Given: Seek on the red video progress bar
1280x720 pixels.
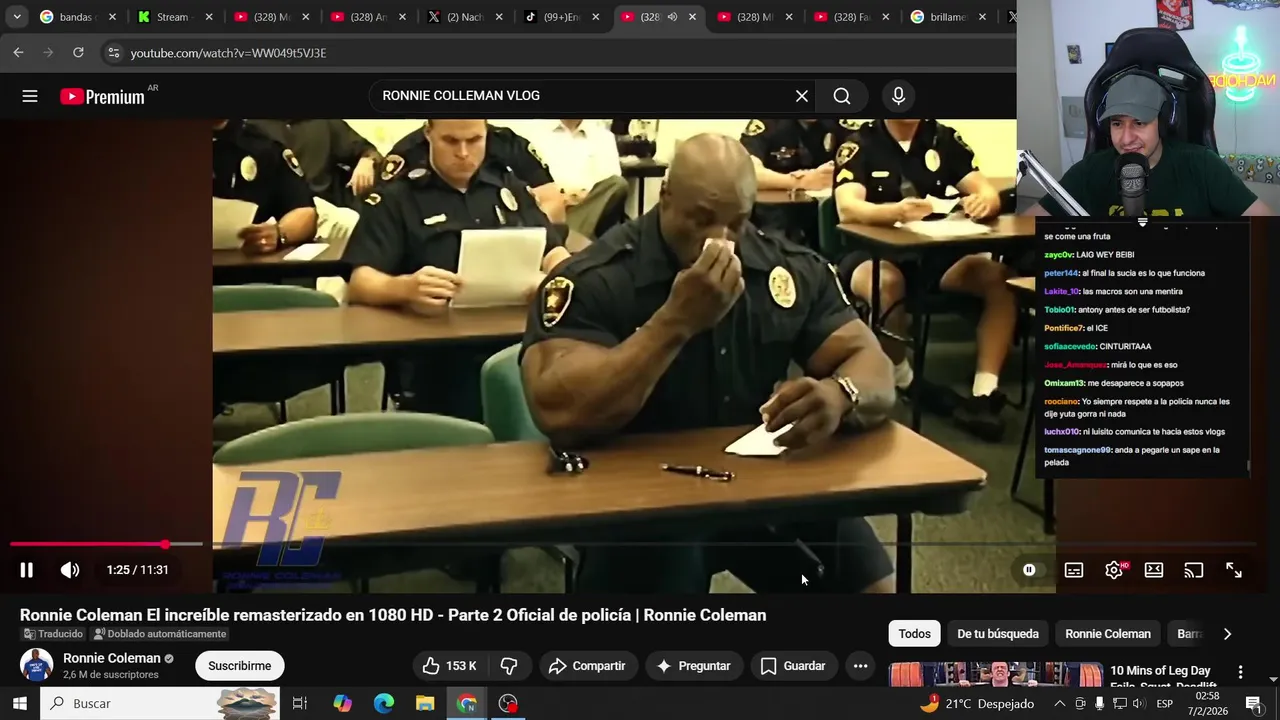Looking at the screenshot, I should pyautogui.click(x=86, y=544).
